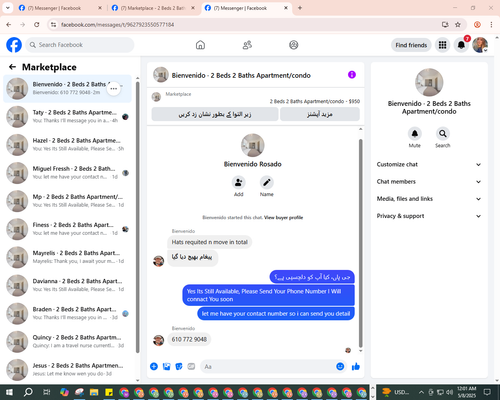Image resolution: width=500 pixels, height=400 pixels.
Task: Mute the conversation with bell icon
Action: (x=414, y=134)
